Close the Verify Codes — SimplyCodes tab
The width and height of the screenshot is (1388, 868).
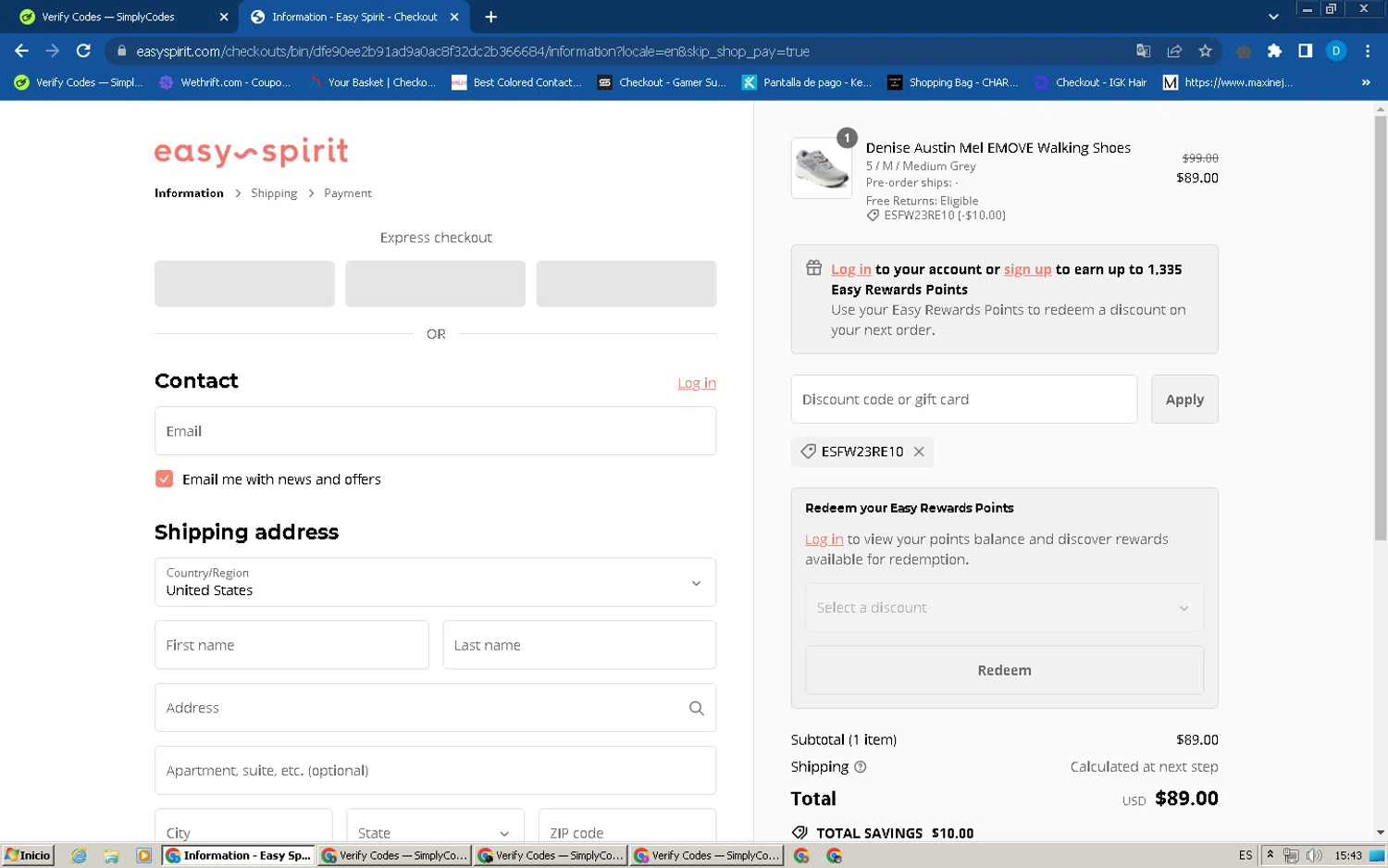pyautogui.click(x=224, y=17)
